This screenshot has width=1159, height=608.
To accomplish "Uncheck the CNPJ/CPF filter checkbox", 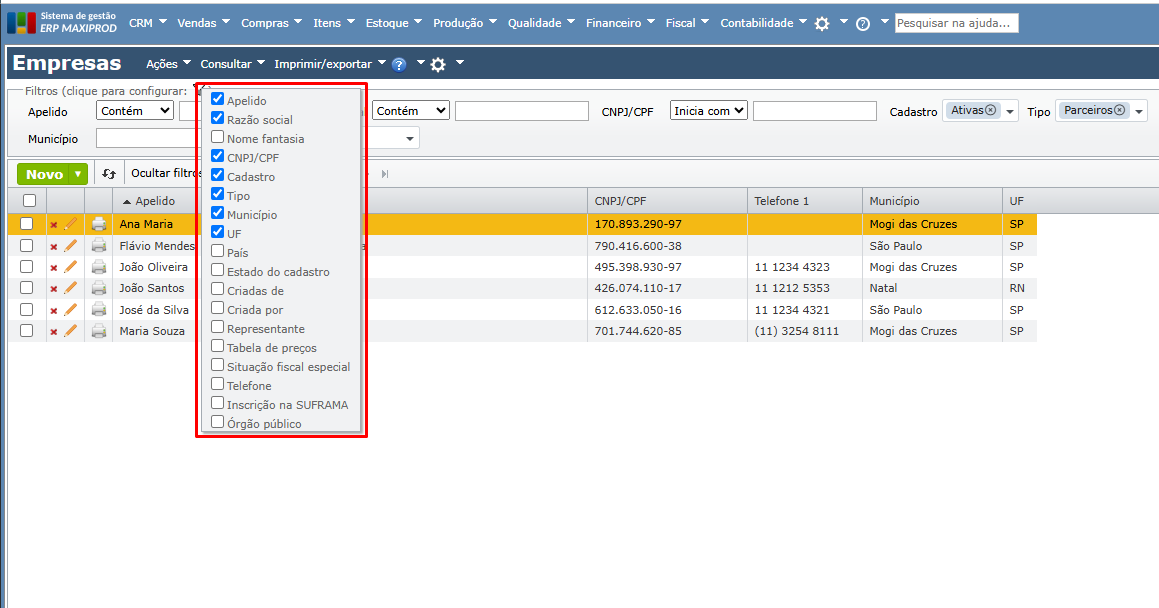I will click(218, 156).
